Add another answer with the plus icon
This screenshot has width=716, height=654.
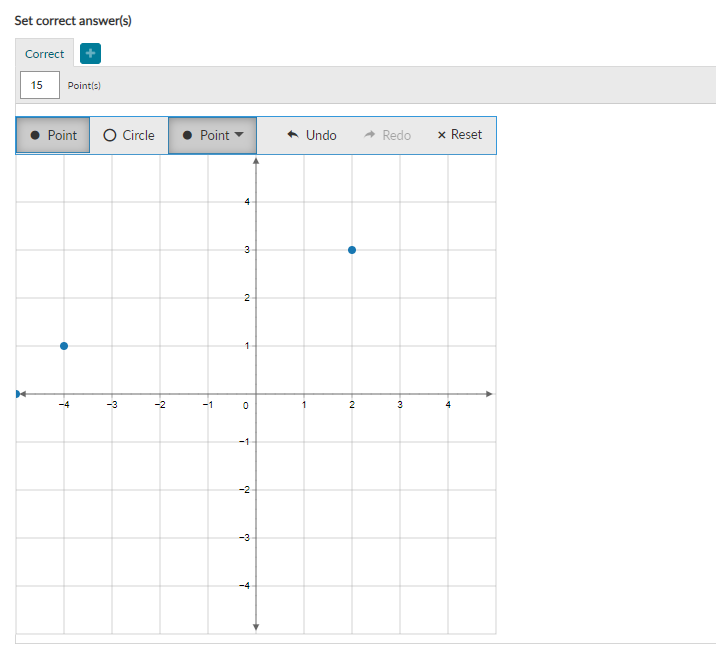(x=90, y=53)
